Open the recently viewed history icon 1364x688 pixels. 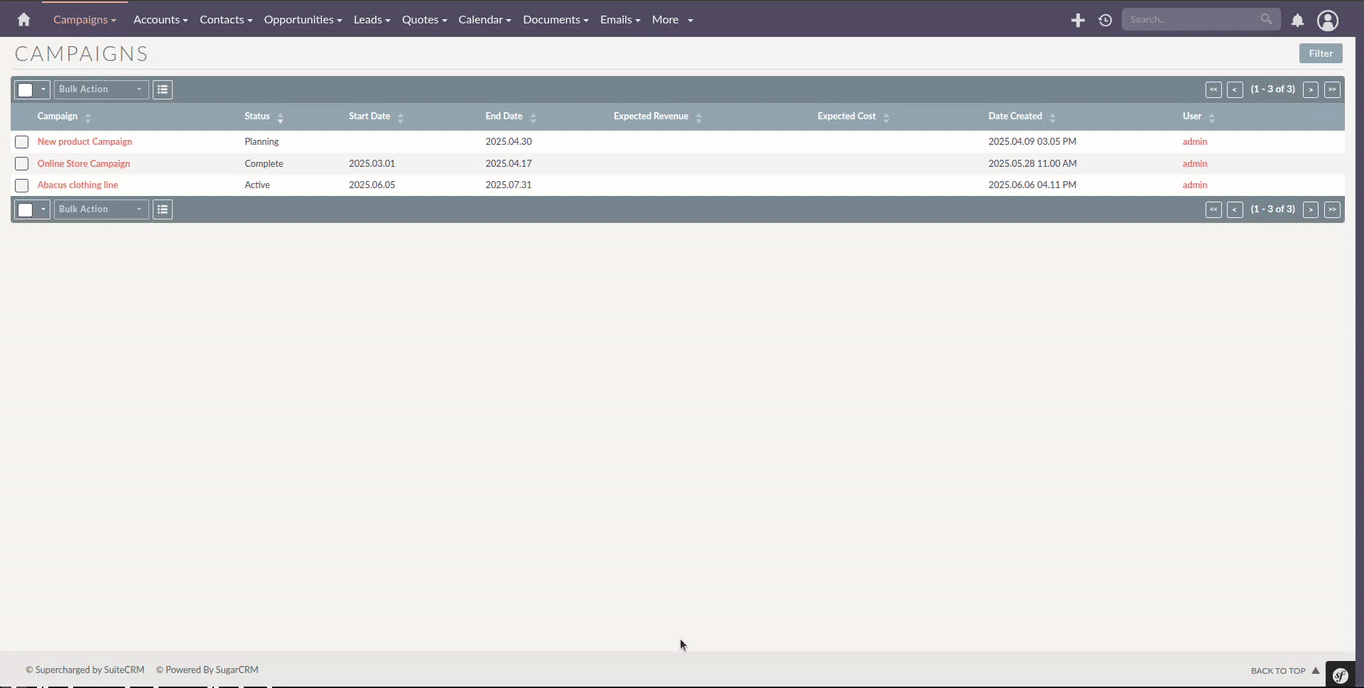1105,20
